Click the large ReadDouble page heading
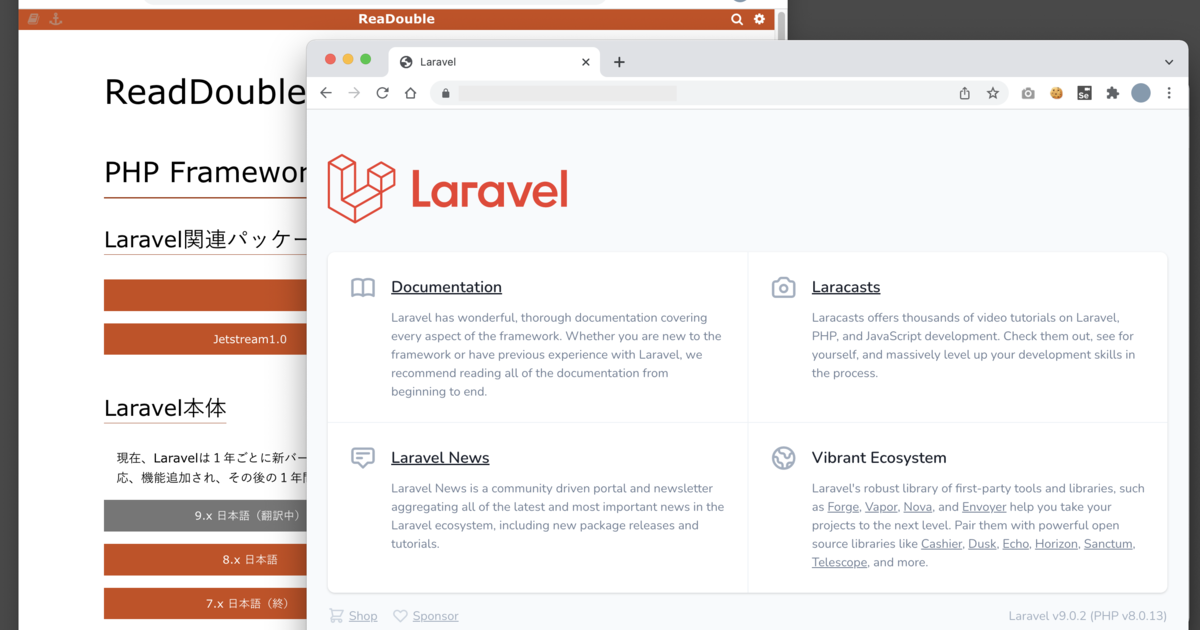The height and width of the screenshot is (630, 1200). (x=205, y=92)
